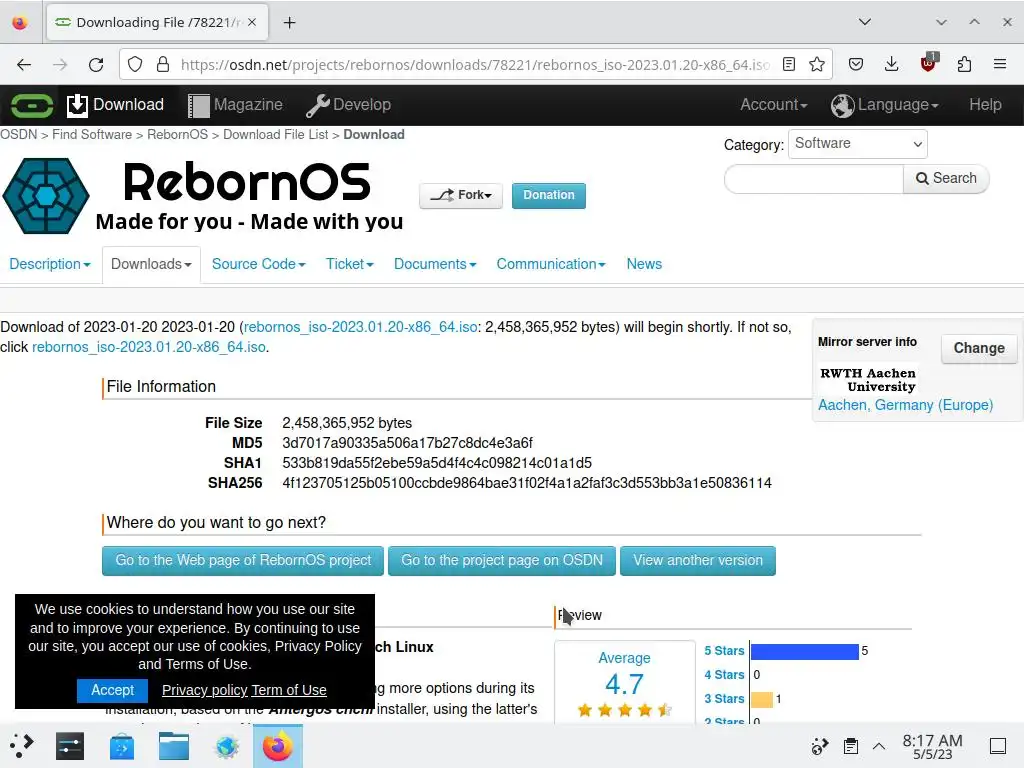Screen dimensions: 1024x768
Task: Go to the Web page of RebornOS project
Action: pyautogui.click(x=243, y=561)
